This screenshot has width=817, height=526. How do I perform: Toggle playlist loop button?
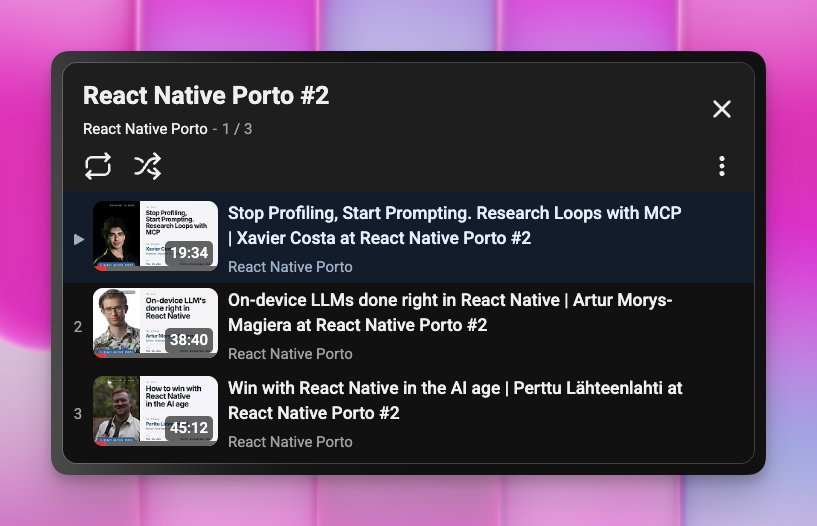[x=98, y=166]
